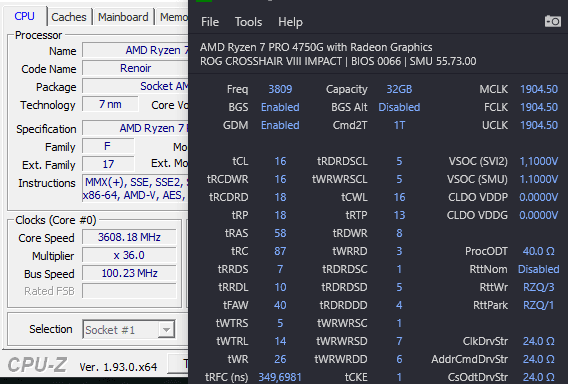Click the Core Speed value 3608.18 MHz
Image resolution: width=568 pixels, height=384 pixels.
pos(129,237)
